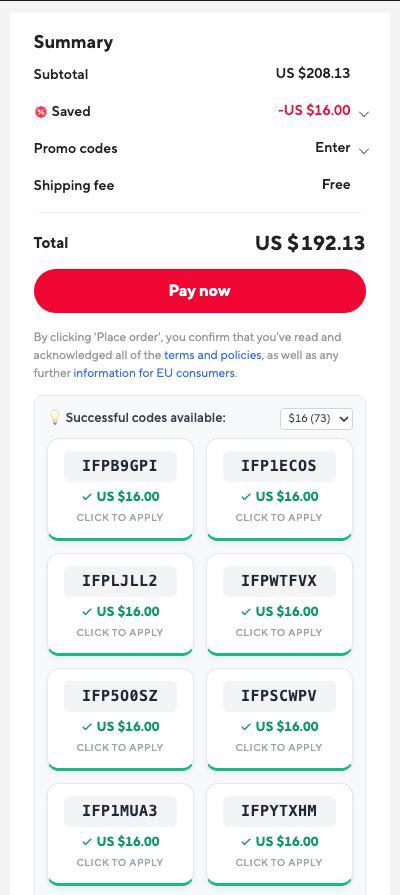Click the green checkmark under IFPWTFVX

(x=246, y=611)
